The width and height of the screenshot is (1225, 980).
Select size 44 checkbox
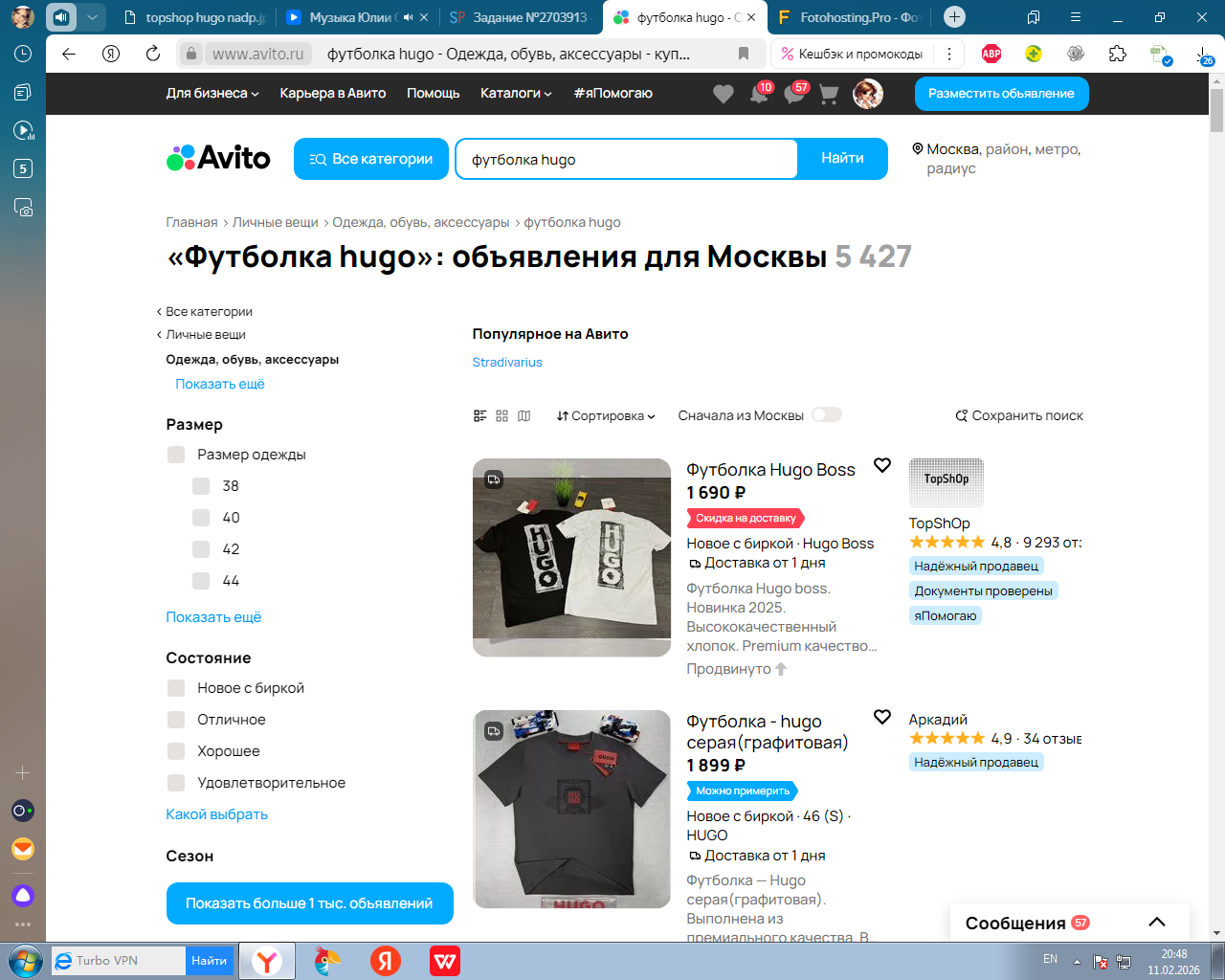[x=201, y=581]
